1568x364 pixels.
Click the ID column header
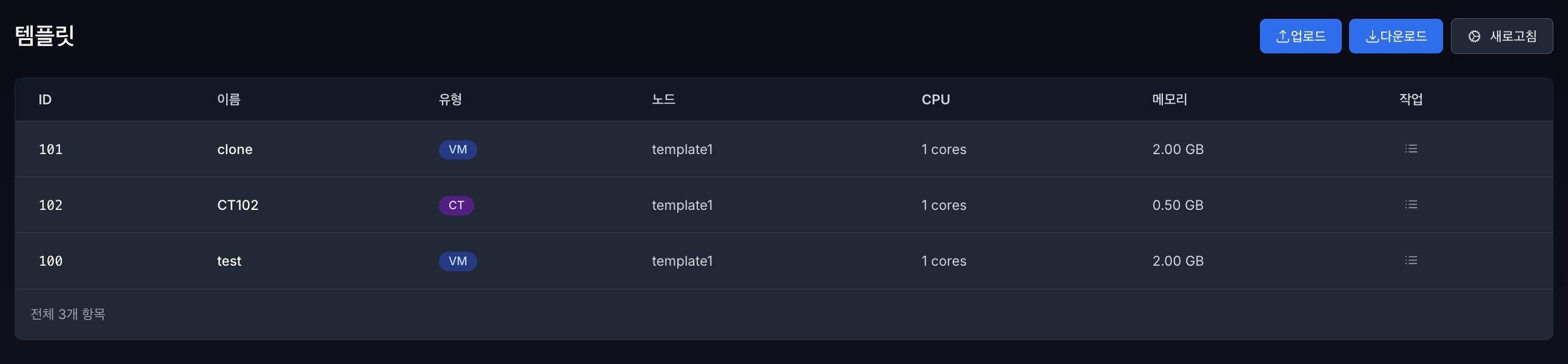[x=45, y=100]
